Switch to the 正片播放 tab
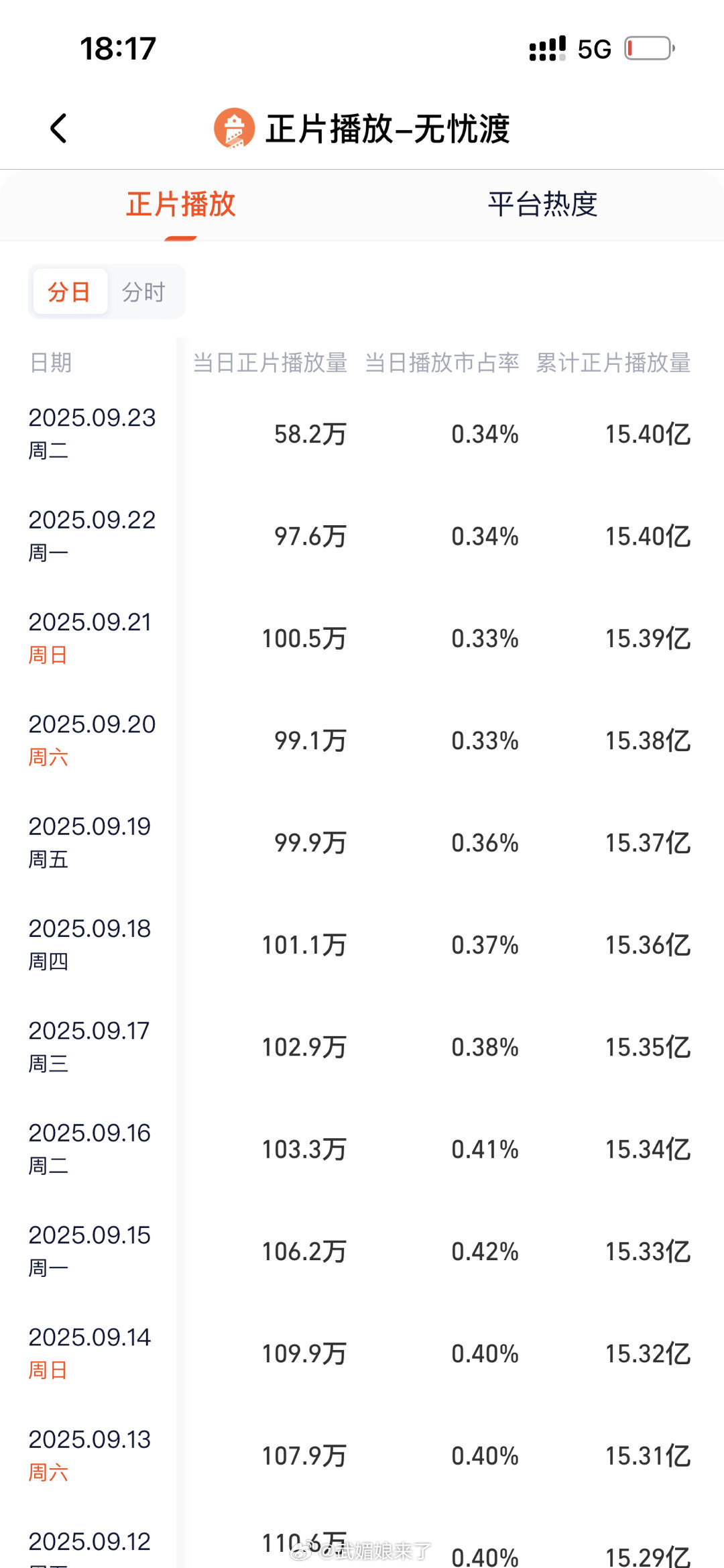The width and height of the screenshot is (724, 1568). pyautogui.click(x=181, y=204)
